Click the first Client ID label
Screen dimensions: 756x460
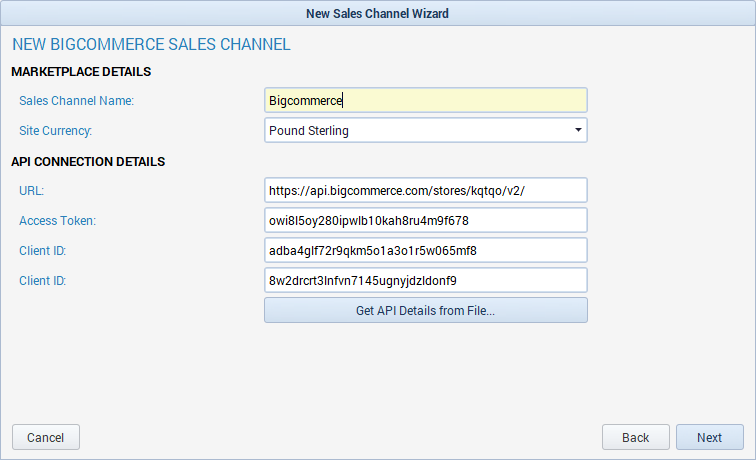[x=42, y=251]
